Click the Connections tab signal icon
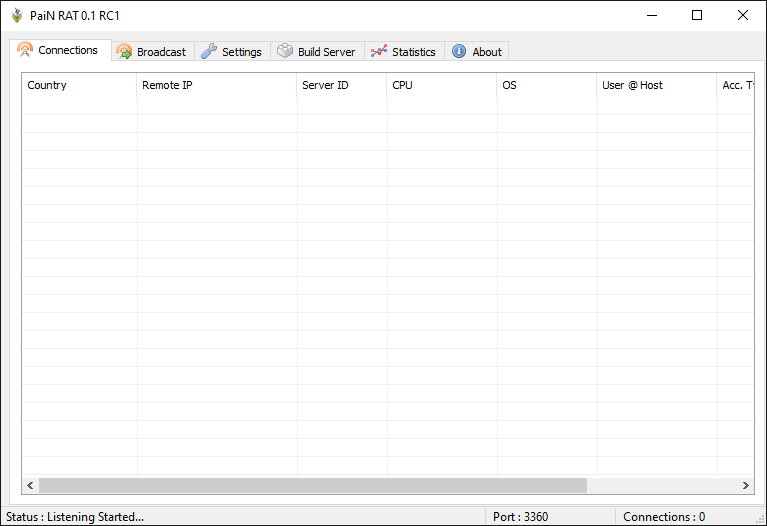The height and width of the screenshot is (526, 767). (26, 50)
